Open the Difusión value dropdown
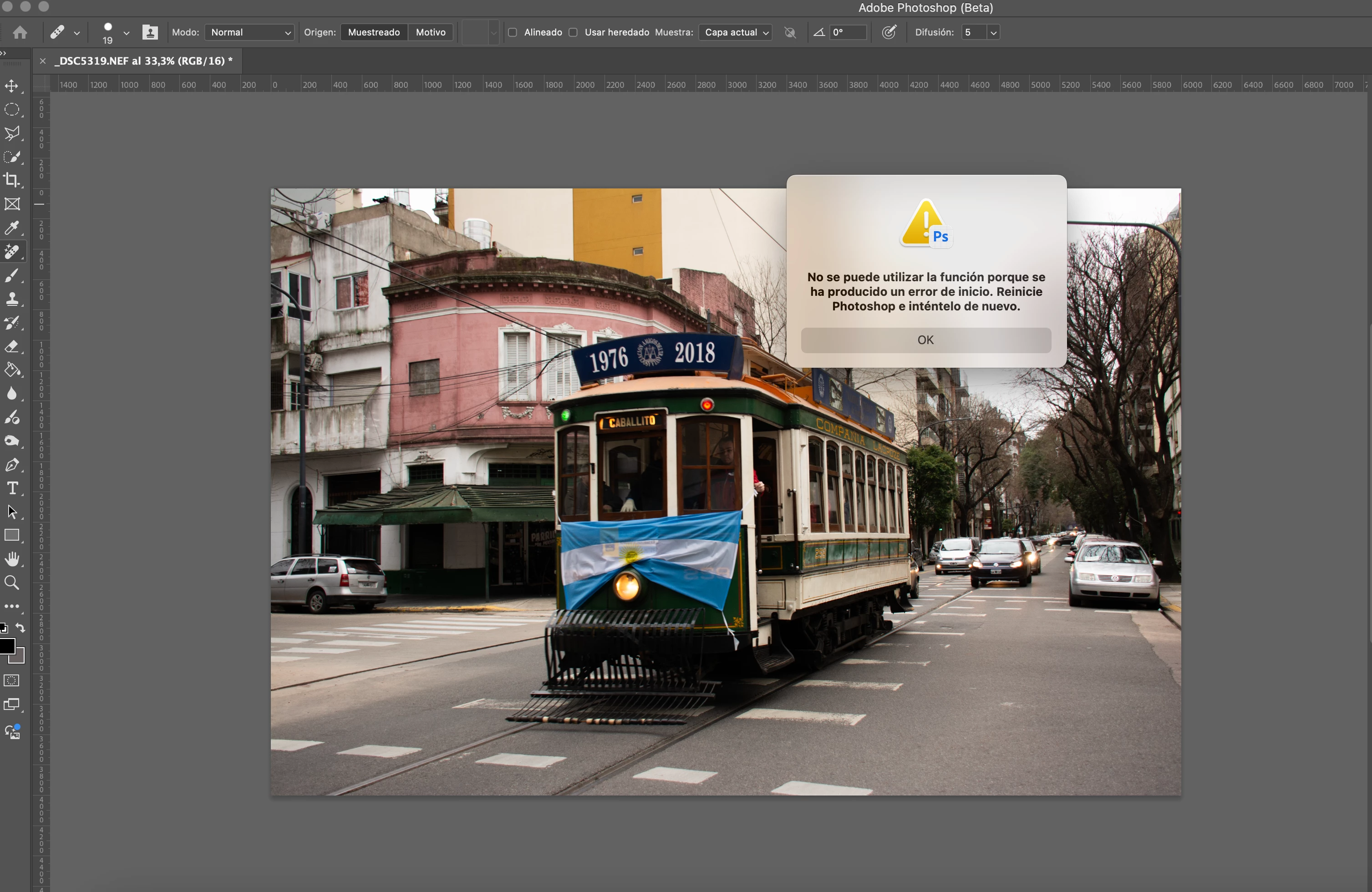The height and width of the screenshot is (892, 1372). 993,33
